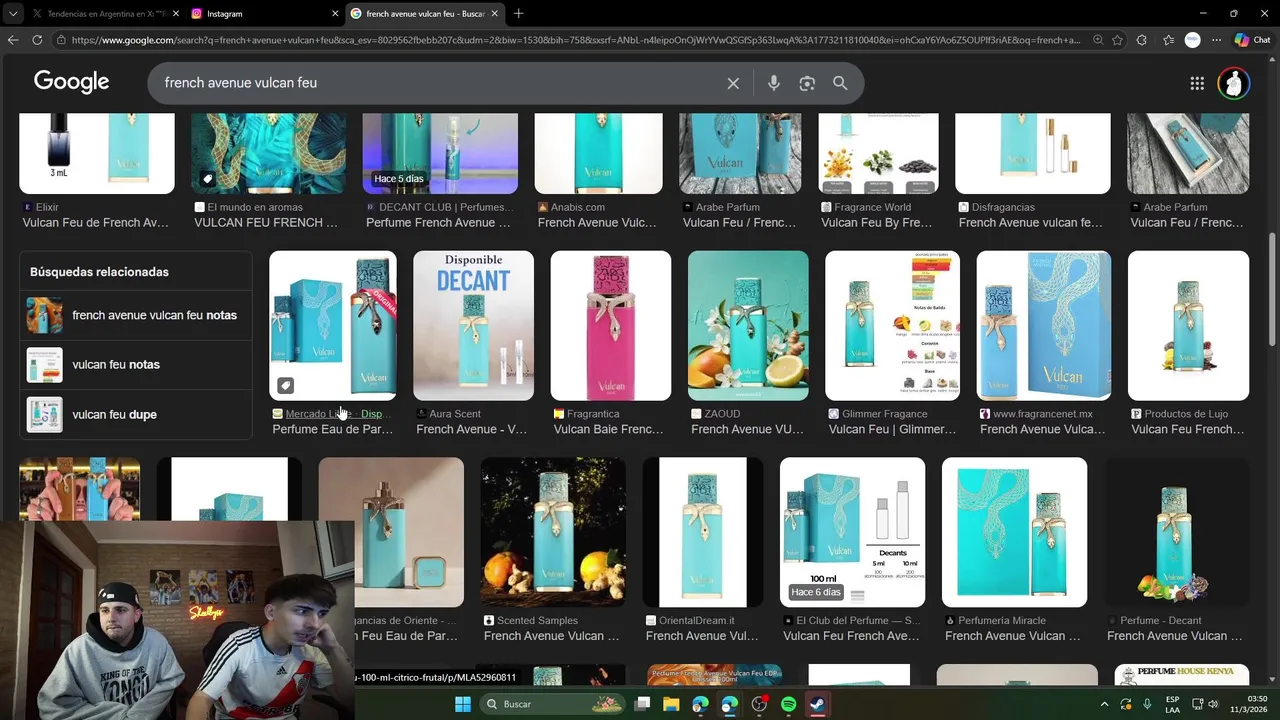
Task: Click the system tray microphone icon
Action: point(1147,704)
